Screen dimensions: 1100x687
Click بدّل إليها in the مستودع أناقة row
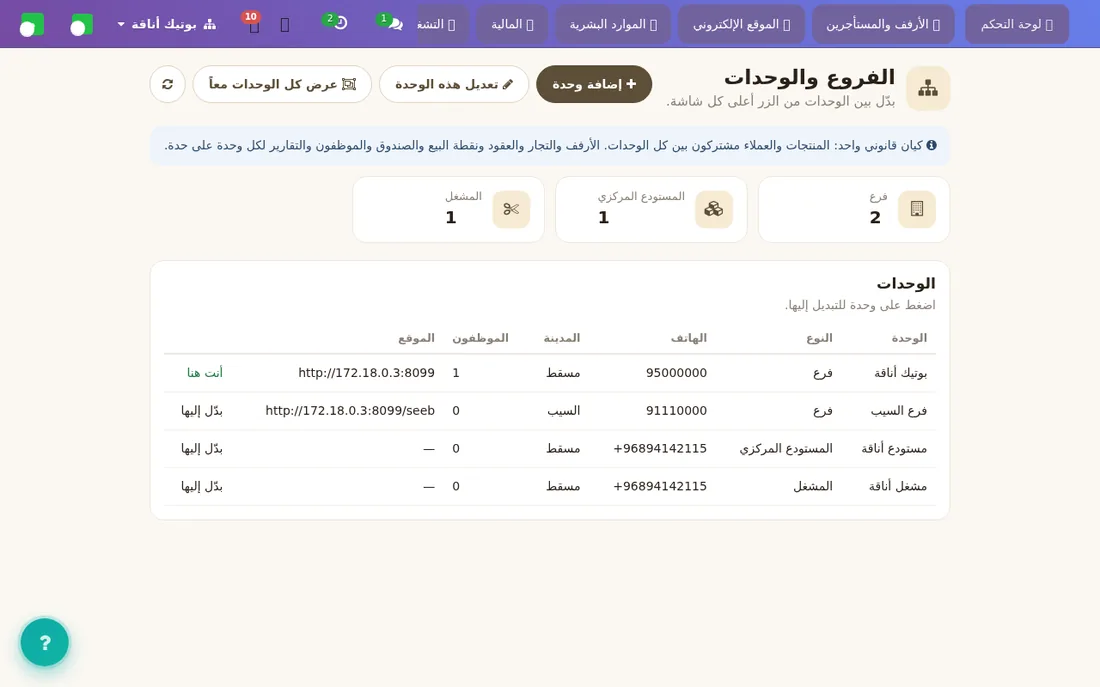[202, 448]
